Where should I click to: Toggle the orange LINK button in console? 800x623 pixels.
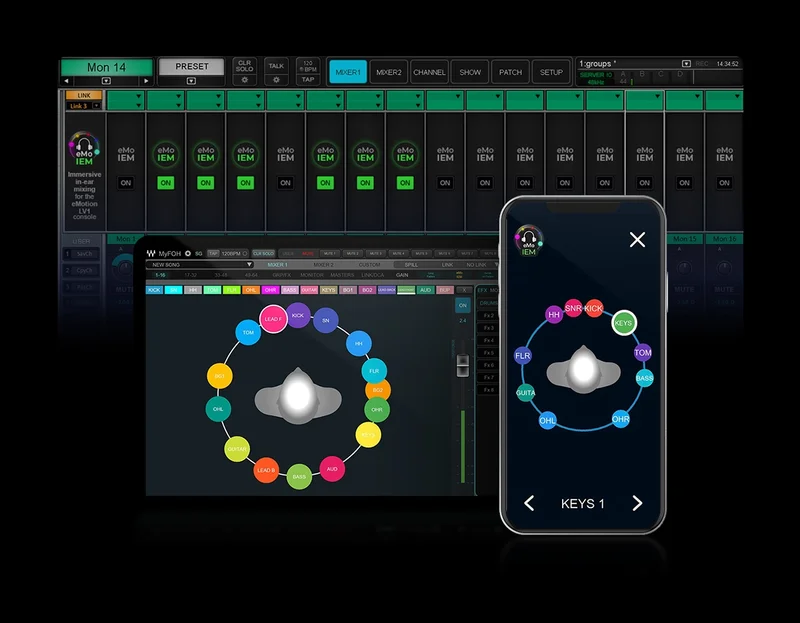coord(84,95)
